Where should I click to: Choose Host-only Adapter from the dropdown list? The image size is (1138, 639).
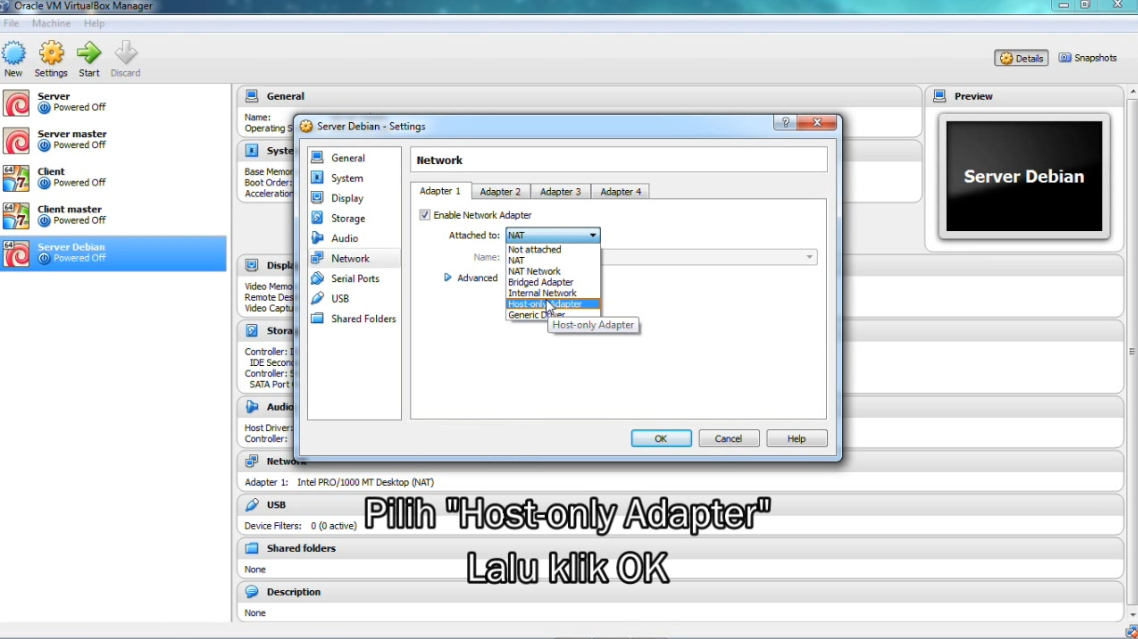pyautogui.click(x=553, y=304)
